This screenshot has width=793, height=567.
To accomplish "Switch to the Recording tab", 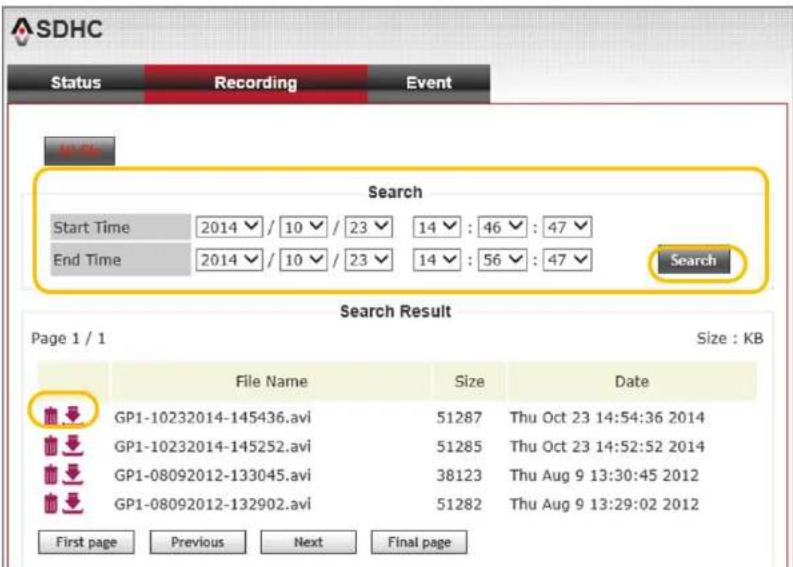I will point(256,83).
